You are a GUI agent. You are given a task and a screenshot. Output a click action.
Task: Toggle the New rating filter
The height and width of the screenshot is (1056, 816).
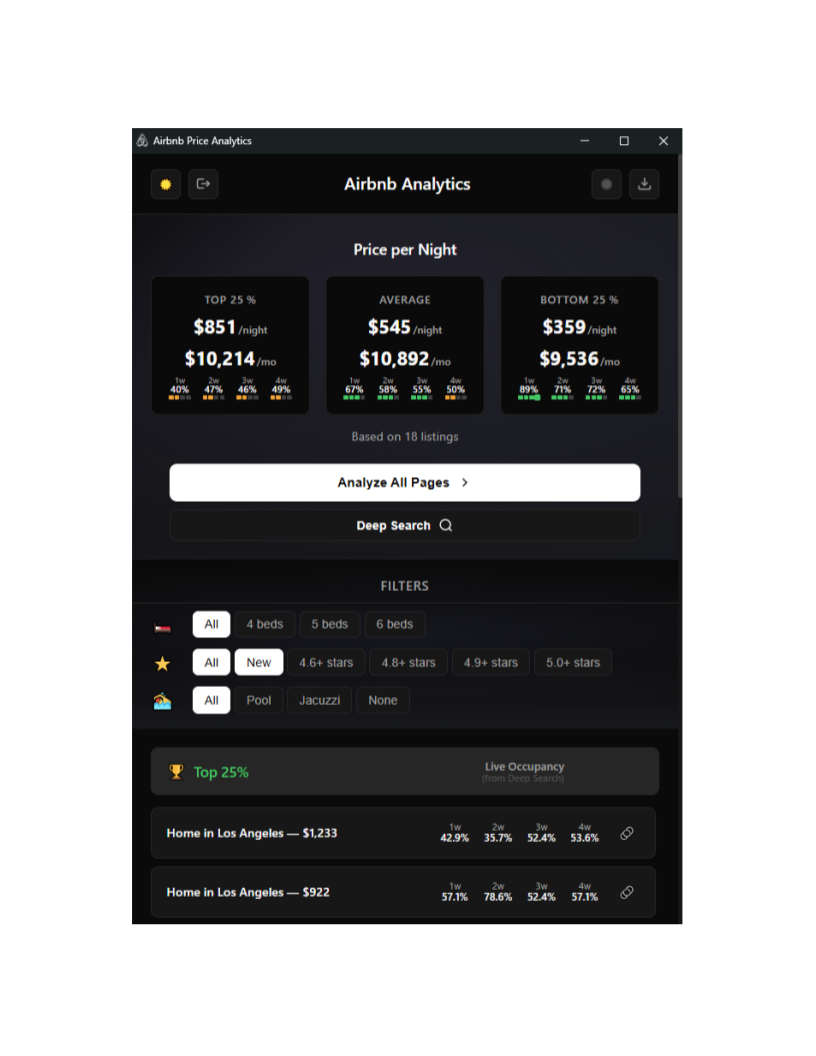point(259,663)
